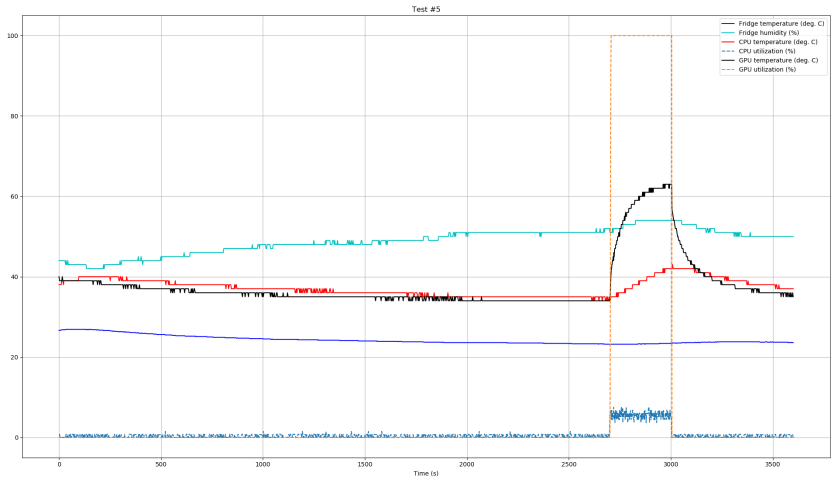Click the x-axis tick label 2500
838x483 pixels.
click(568, 465)
